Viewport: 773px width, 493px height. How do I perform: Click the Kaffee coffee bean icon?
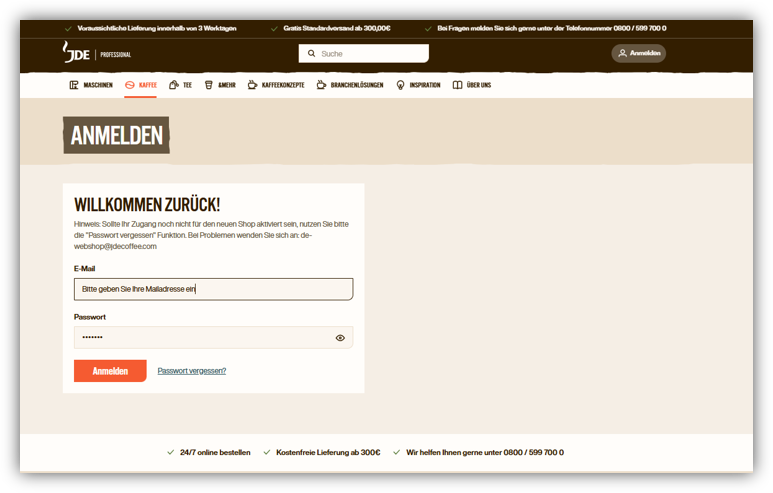[x=130, y=85]
